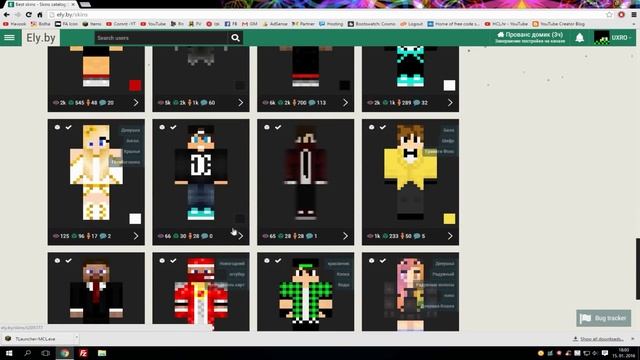This screenshot has width=640, height=360.
Task: Click the eye icon on red Santa skin
Action: click(x=162, y=260)
